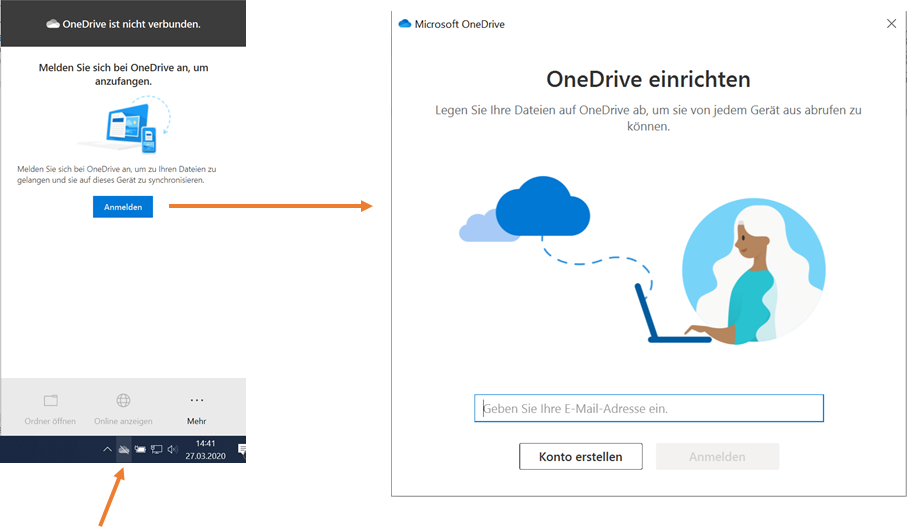Click the 'Online anzeigen' label text
Screen dimensions: 907x527
click(123, 421)
